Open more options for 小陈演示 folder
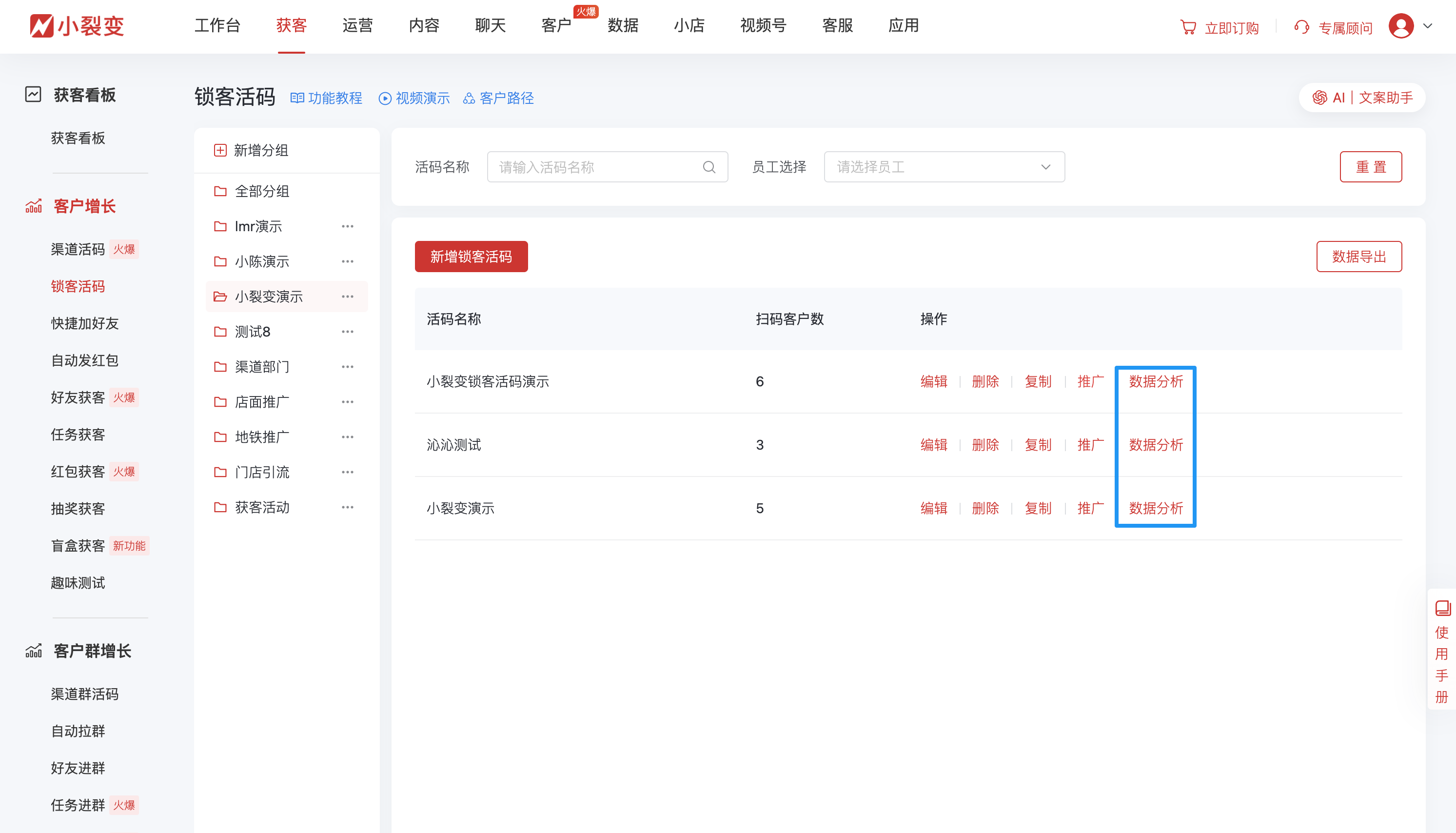Viewport: 1456px width, 833px height. [347, 261]
